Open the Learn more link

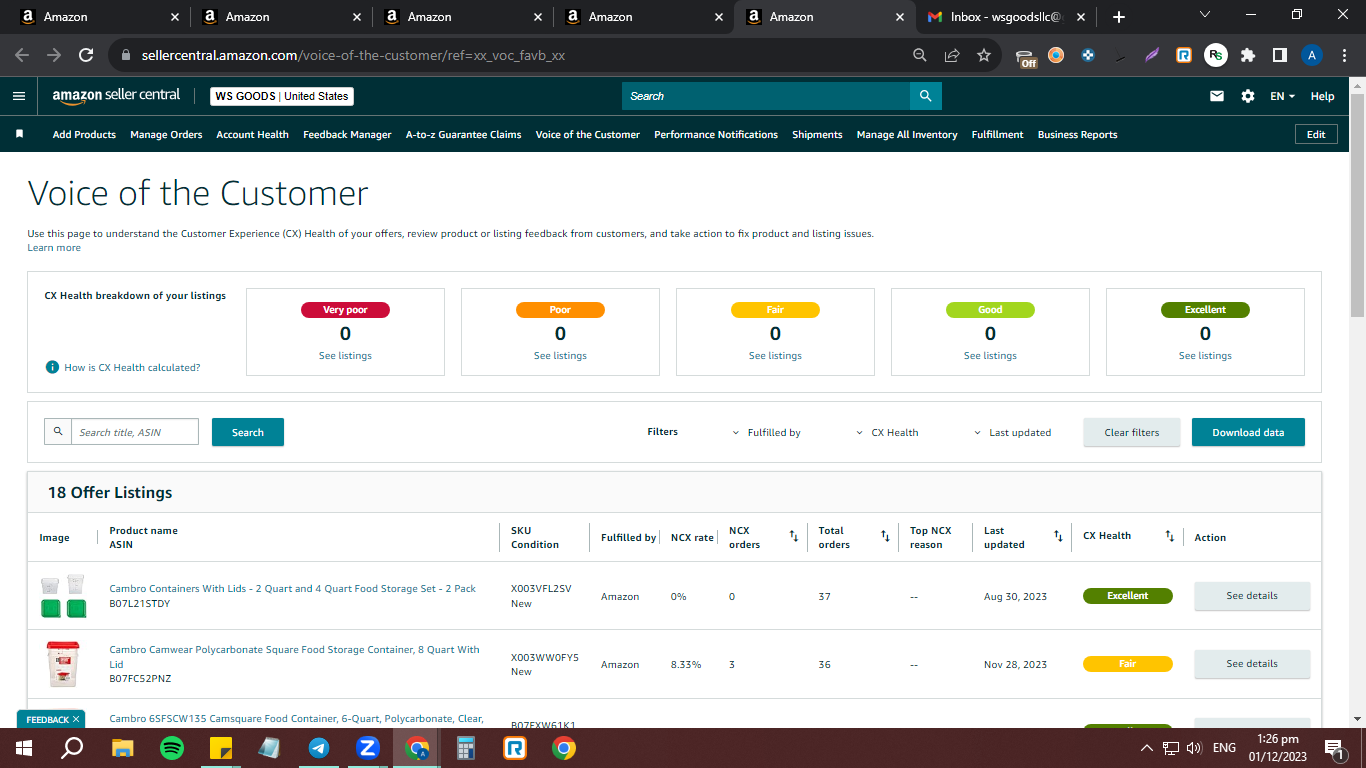coord(54,247)
